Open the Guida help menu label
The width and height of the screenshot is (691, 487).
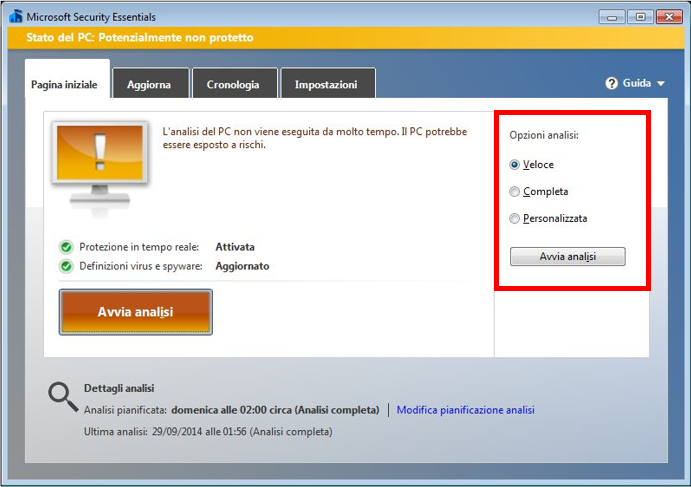636,83
